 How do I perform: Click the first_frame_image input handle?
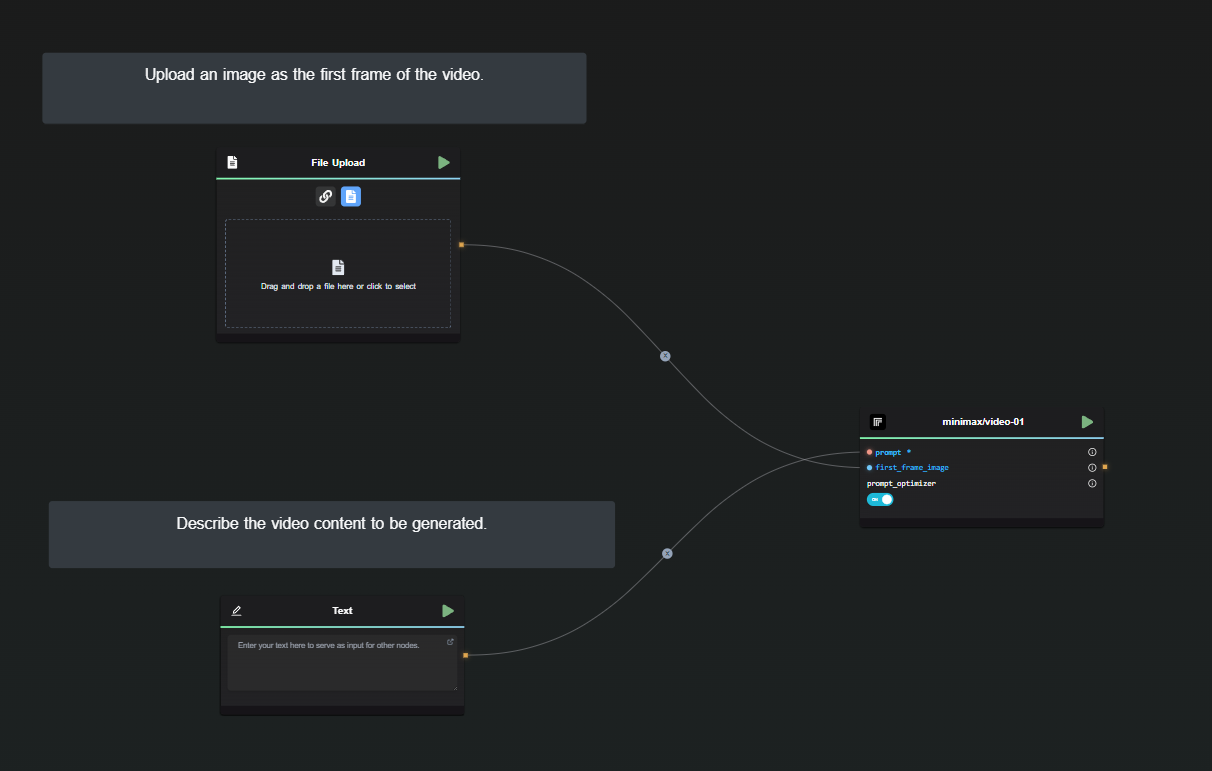[x=869, y=467]
